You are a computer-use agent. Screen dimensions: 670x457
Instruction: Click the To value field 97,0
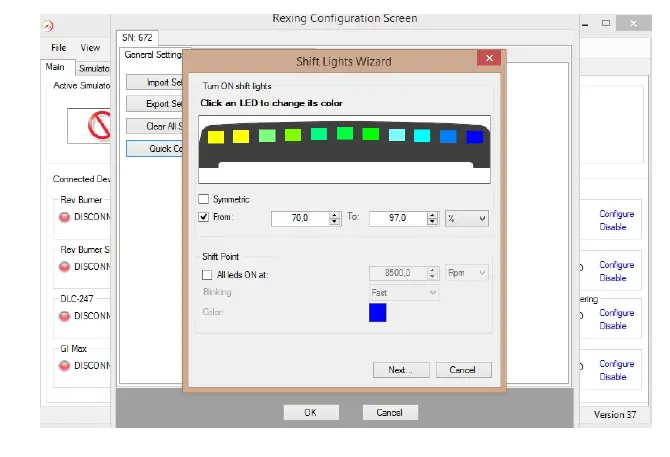398,218
